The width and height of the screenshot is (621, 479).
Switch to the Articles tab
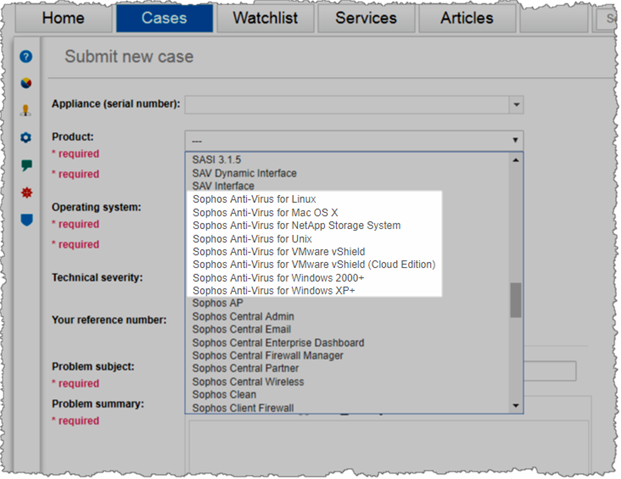point(467,18)
